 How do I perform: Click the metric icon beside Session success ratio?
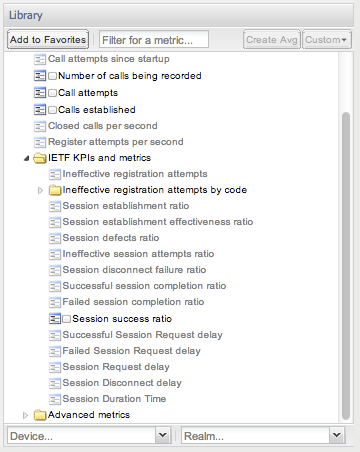click(55, 319)
